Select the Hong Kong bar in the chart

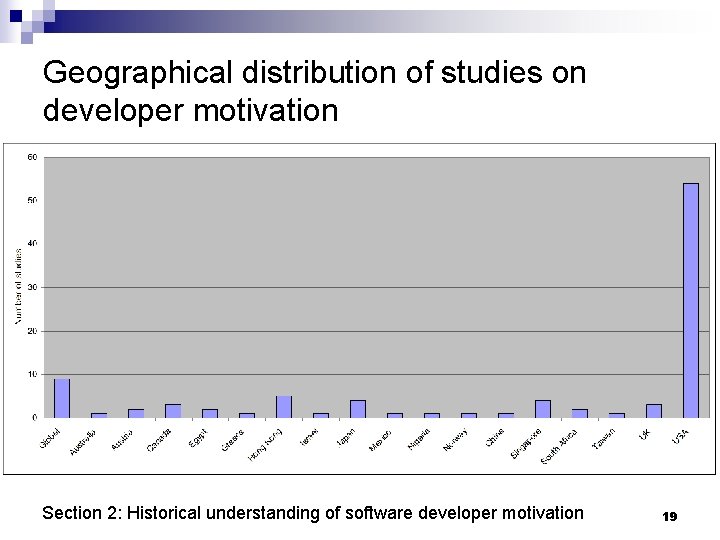click(284, 407)
